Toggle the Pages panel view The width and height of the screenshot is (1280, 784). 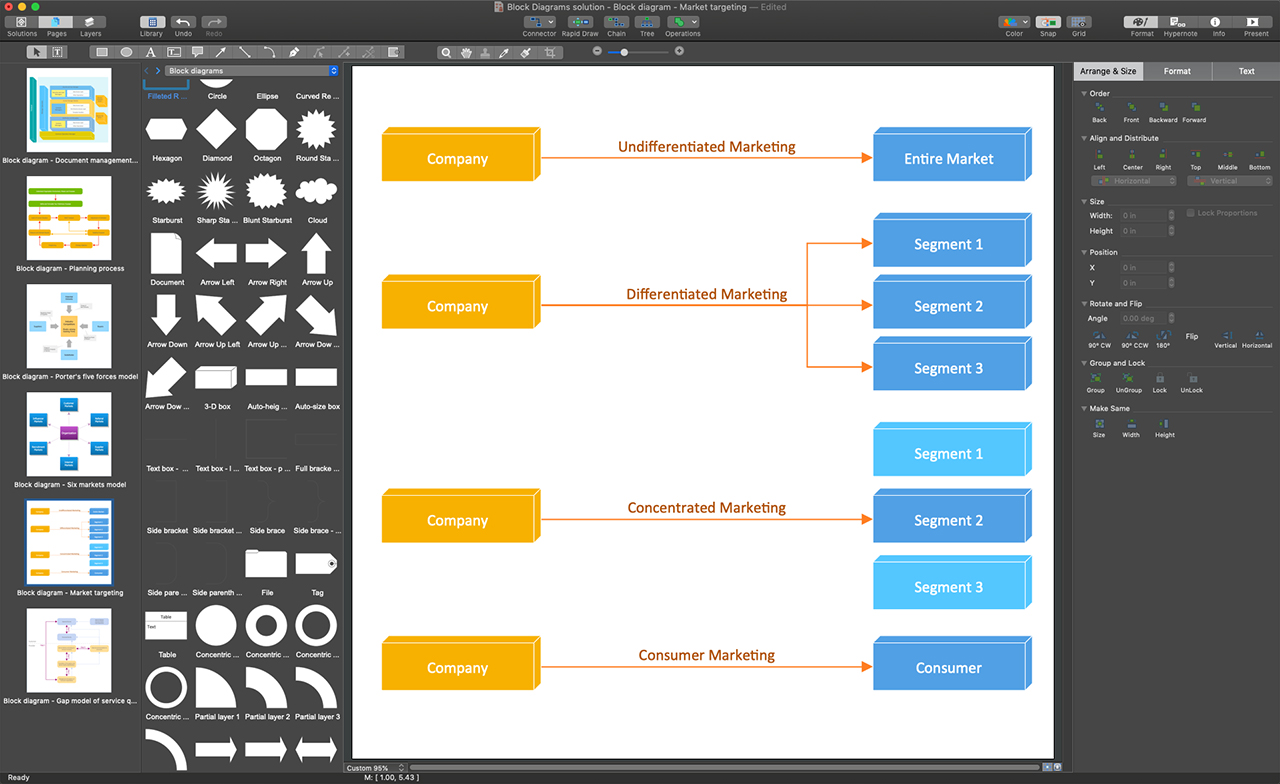click(x=56, y=22)
